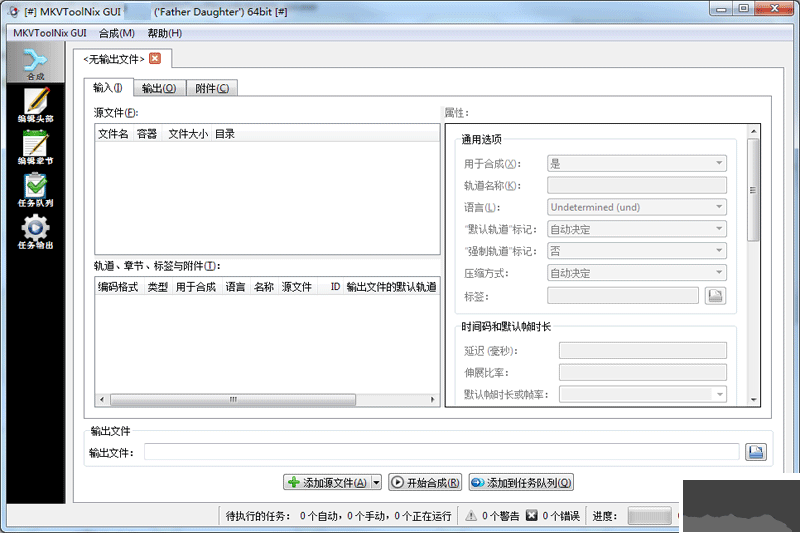800x533 pixels.
Task: Click the 编码格式 column header
Action: point(118,287)
